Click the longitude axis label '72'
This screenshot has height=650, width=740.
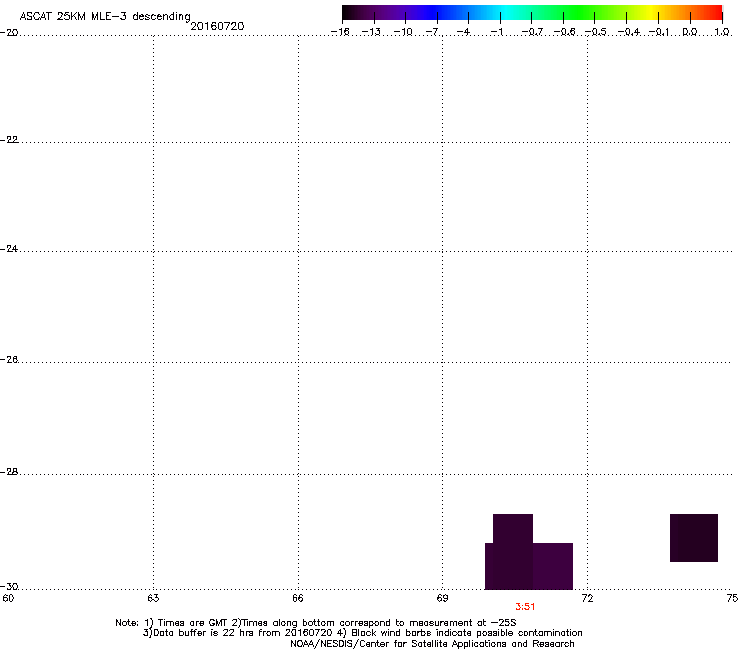pyautogui.click(x=587, y=599)
